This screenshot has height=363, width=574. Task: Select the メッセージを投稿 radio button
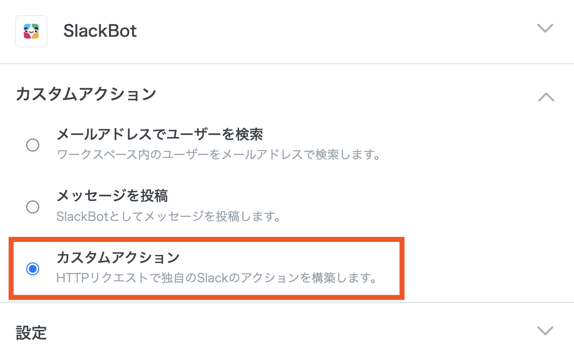click(33, 207)
